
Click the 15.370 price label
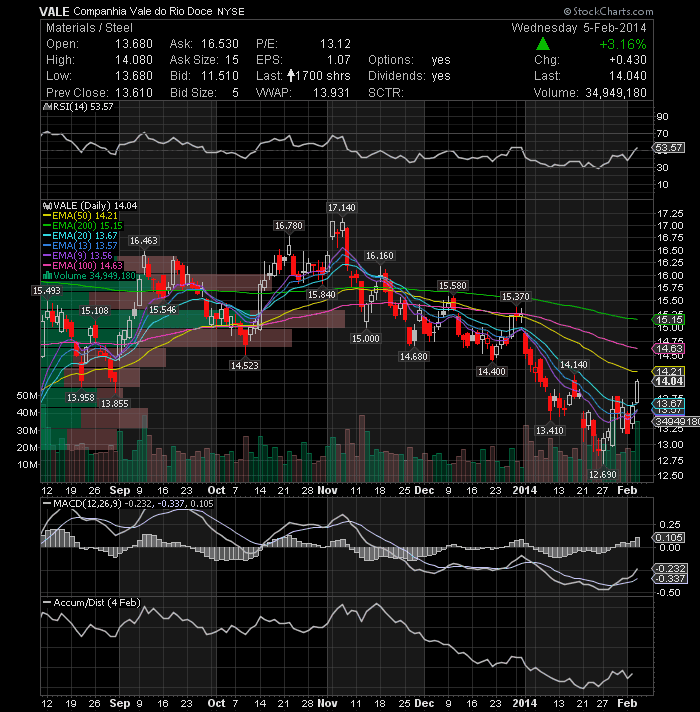click(x=516, y=297)
